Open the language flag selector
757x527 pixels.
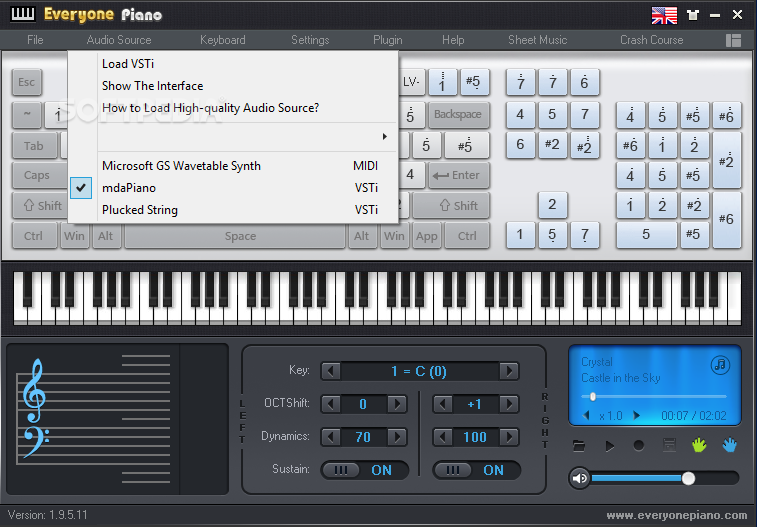(x=664, y=15)
